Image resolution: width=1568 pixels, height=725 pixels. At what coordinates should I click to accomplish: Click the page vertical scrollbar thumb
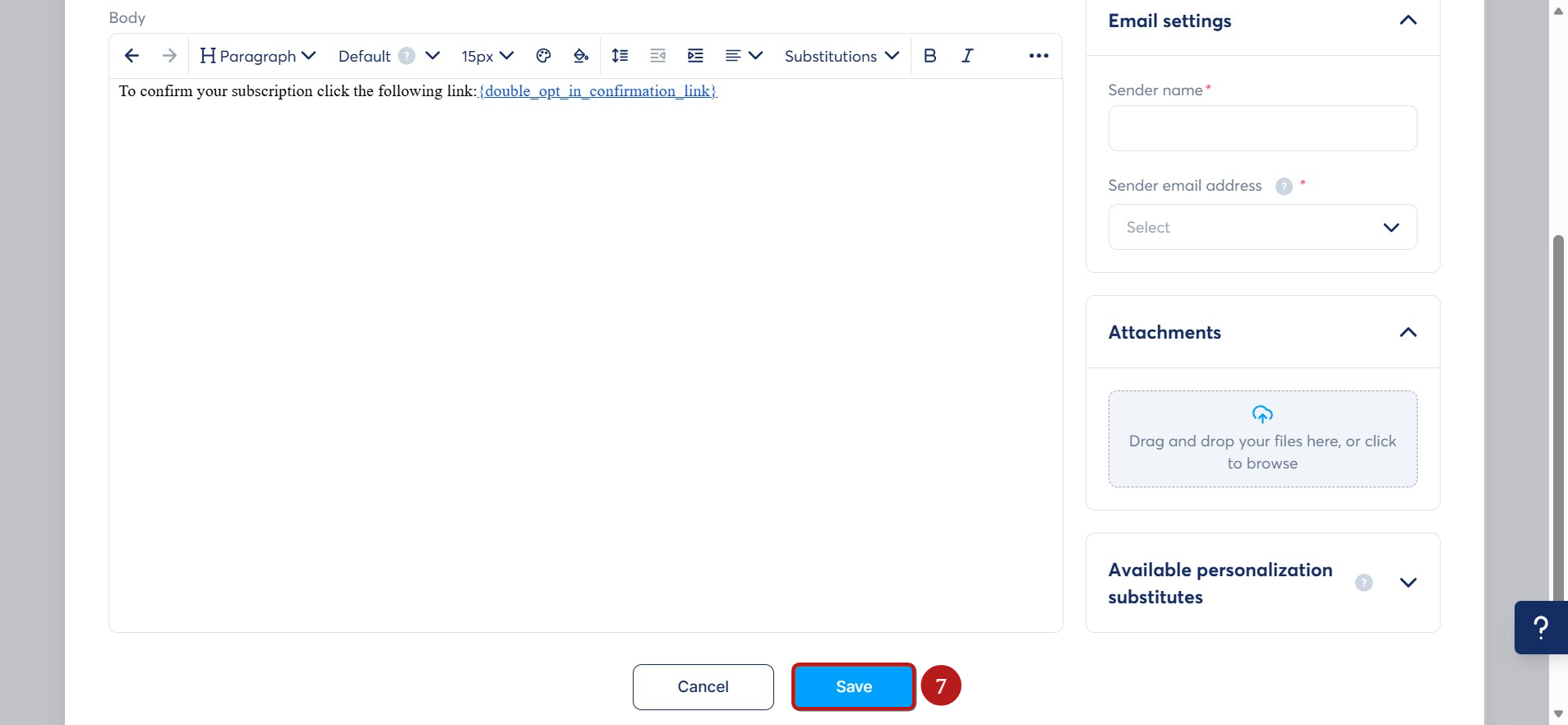tap(1557, 419)
